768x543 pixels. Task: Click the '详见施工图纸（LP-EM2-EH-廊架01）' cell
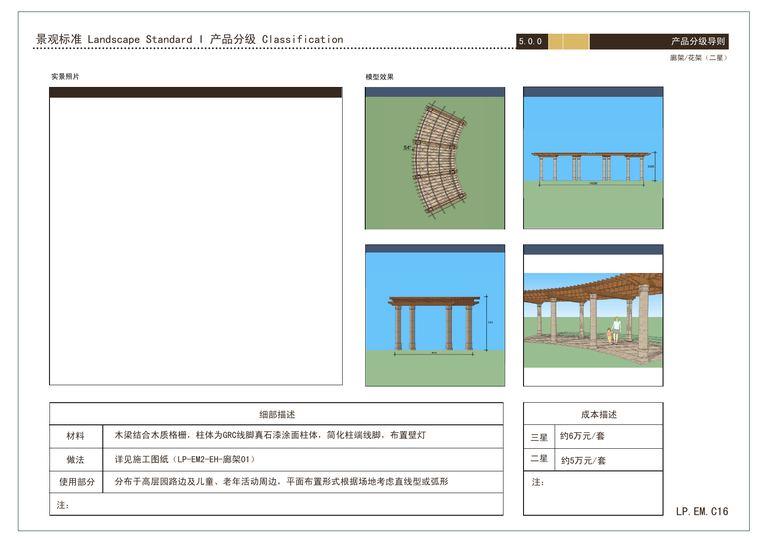(x=303, y=460)
